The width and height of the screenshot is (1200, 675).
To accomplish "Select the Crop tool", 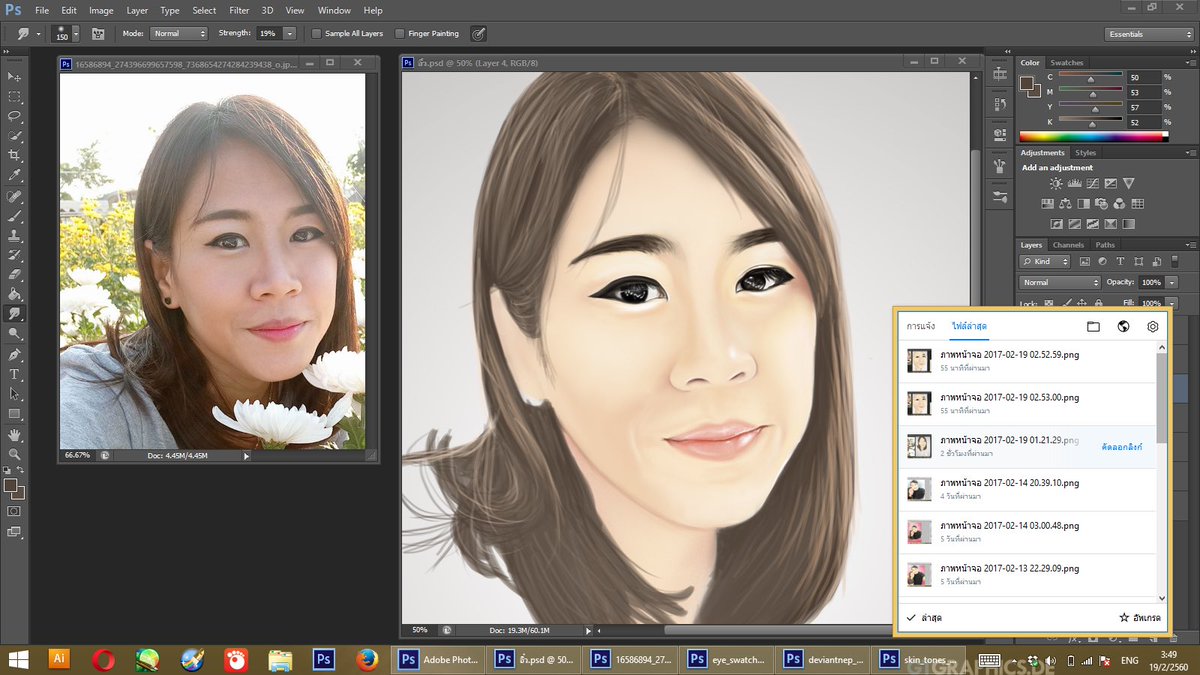I will [14, 156].
